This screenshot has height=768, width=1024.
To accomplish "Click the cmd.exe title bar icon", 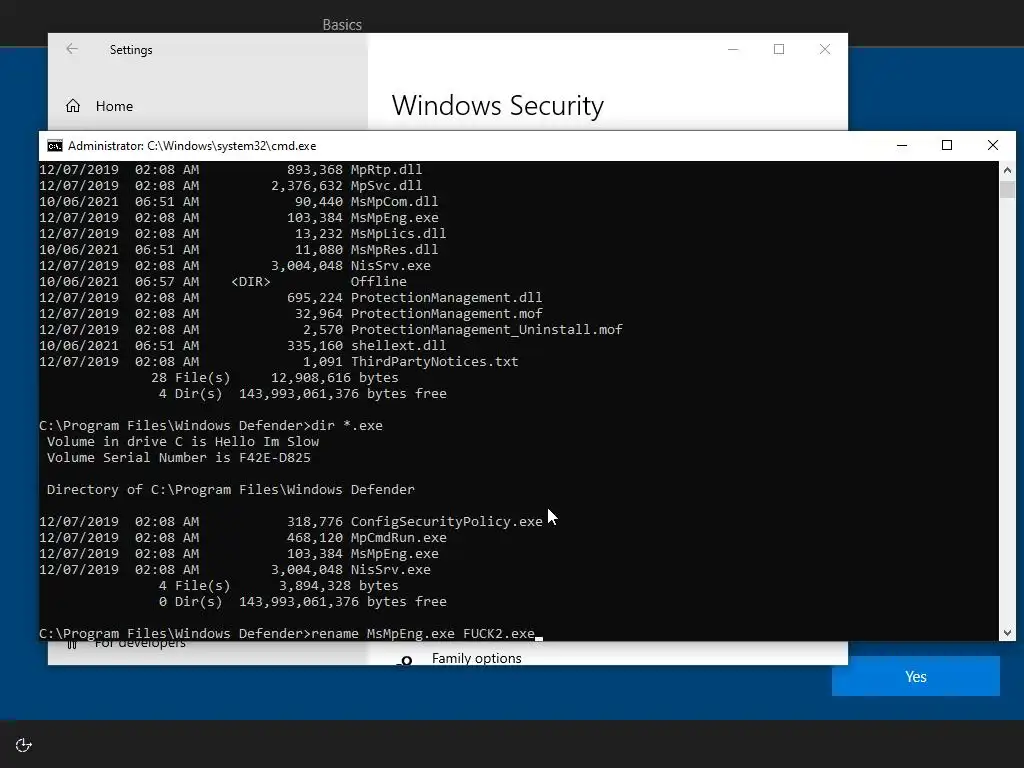I will coord(55,146).
